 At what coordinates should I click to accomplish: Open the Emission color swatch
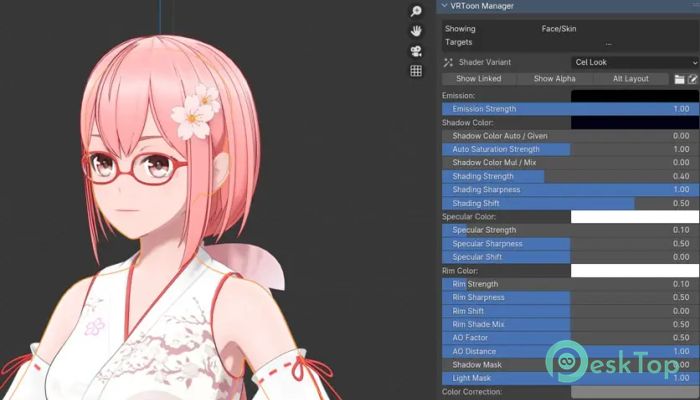point(635,96)
